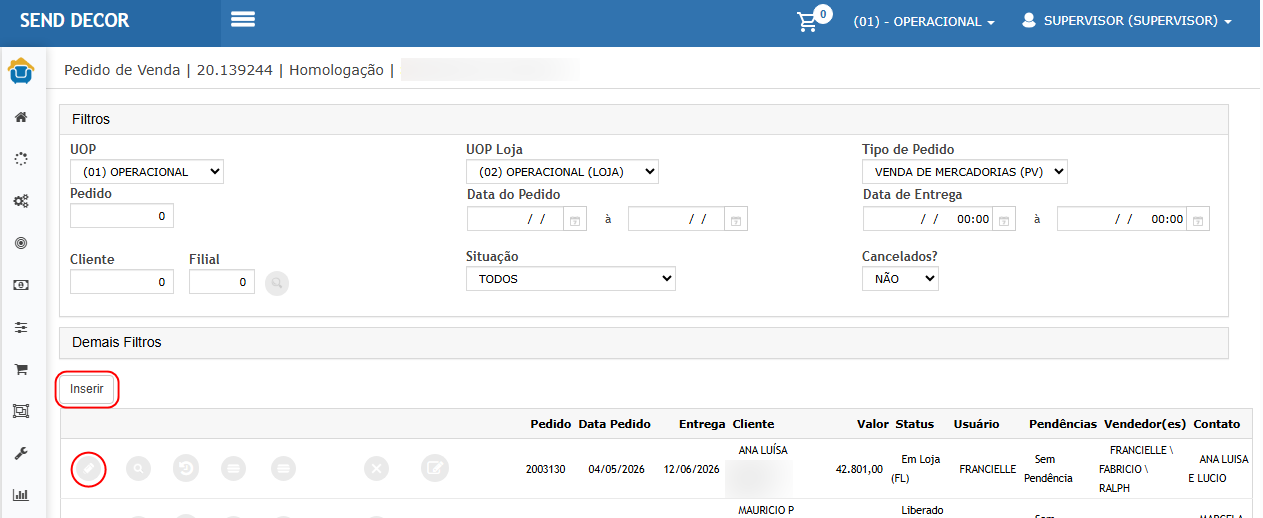
Task: Click the Data de Entrega end datetime field
Action: click(x=1122, y=219)
